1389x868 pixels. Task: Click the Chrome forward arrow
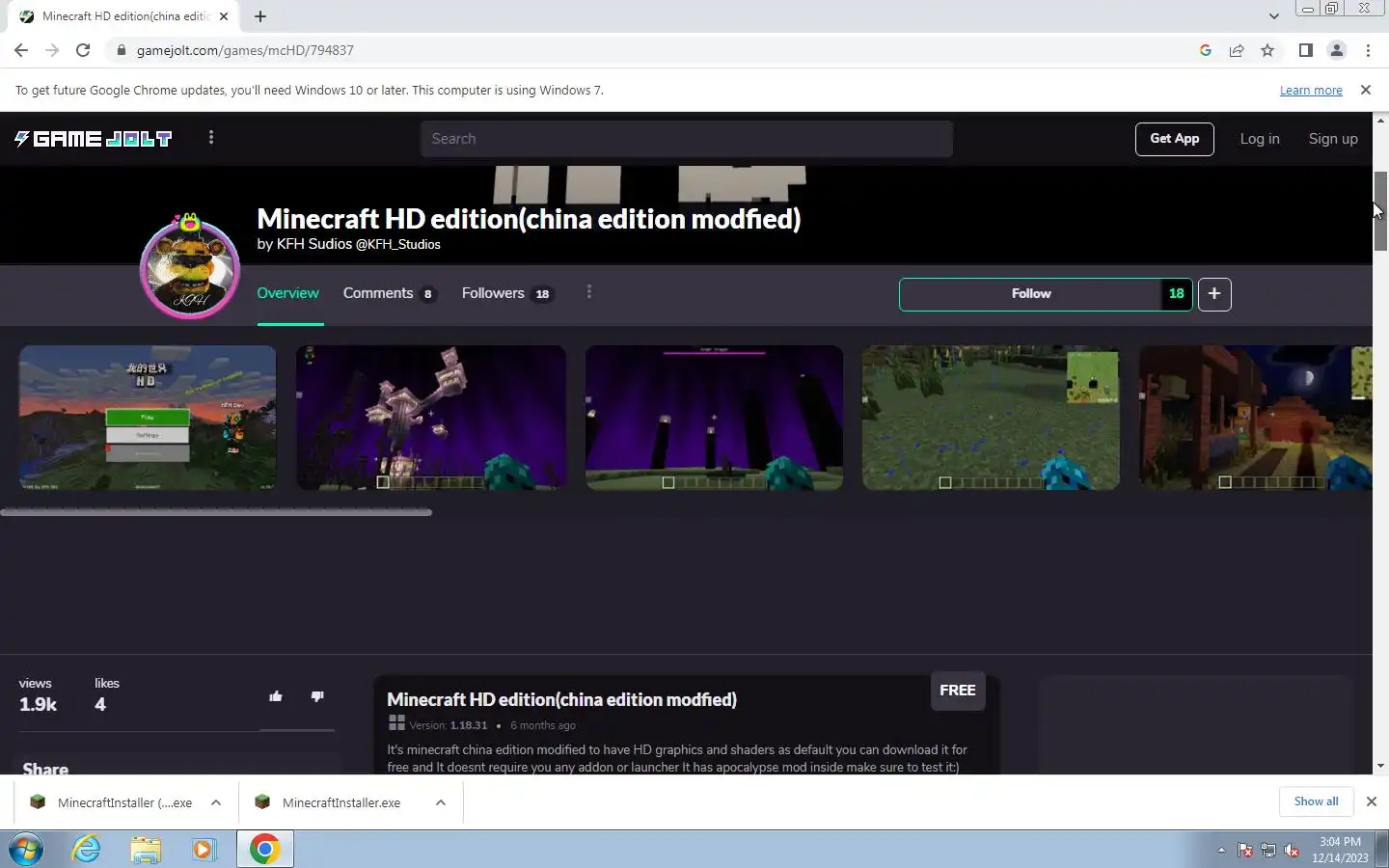(52, 50)
